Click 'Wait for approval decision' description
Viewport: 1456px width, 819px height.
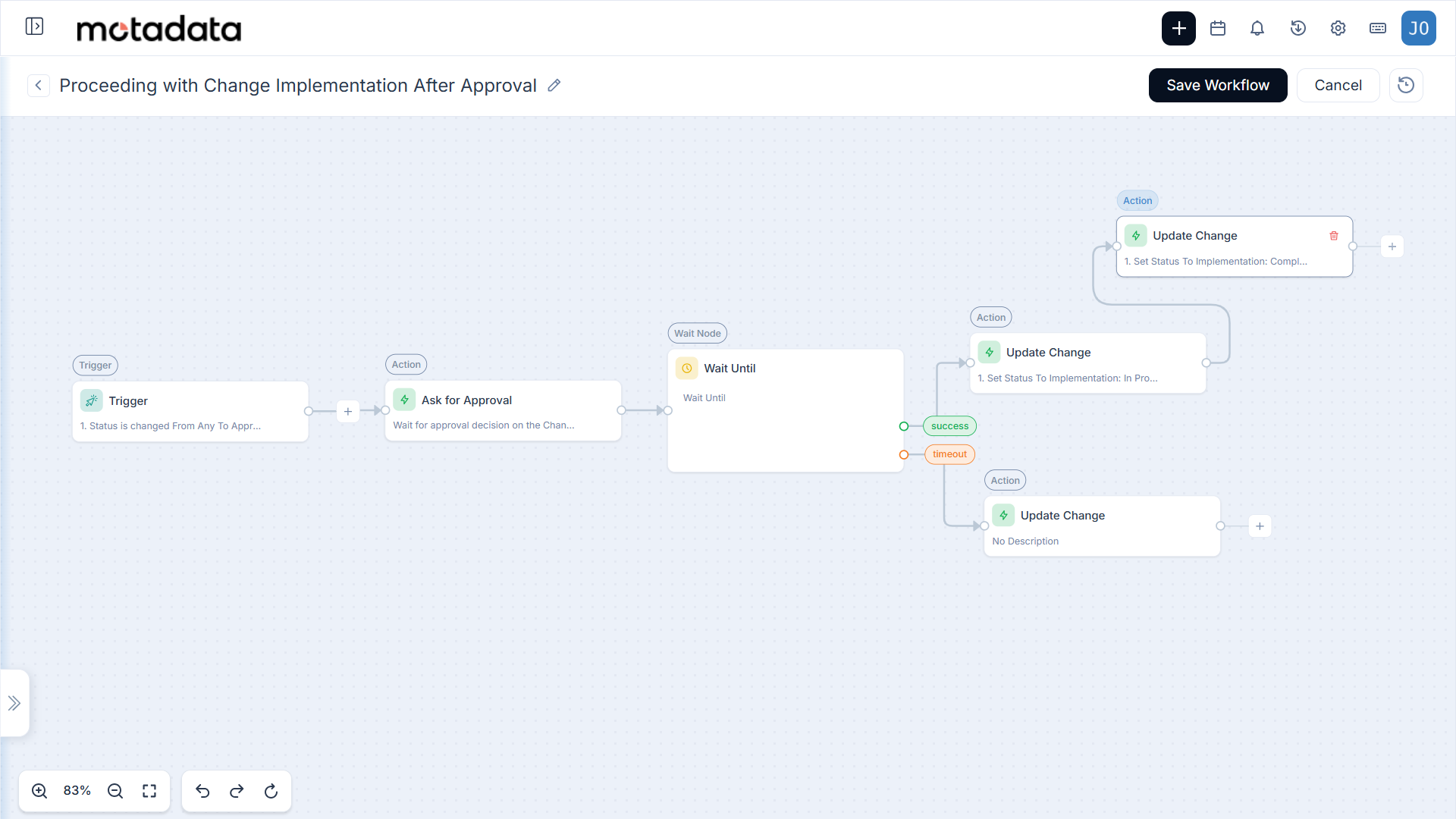(484, 425)
